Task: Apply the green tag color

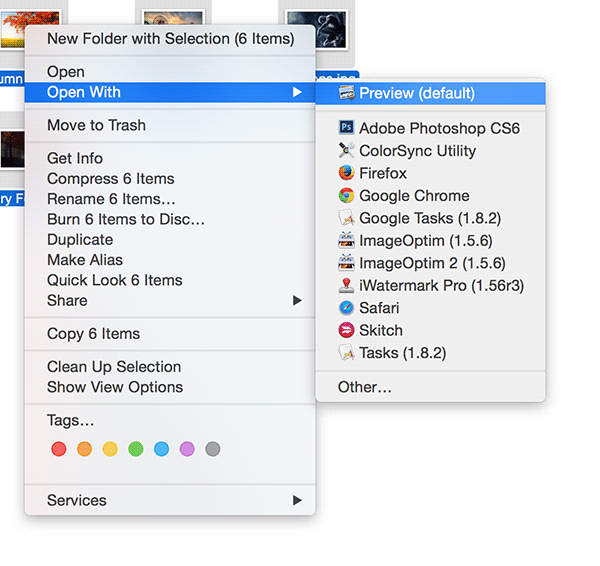Action: 136,449
